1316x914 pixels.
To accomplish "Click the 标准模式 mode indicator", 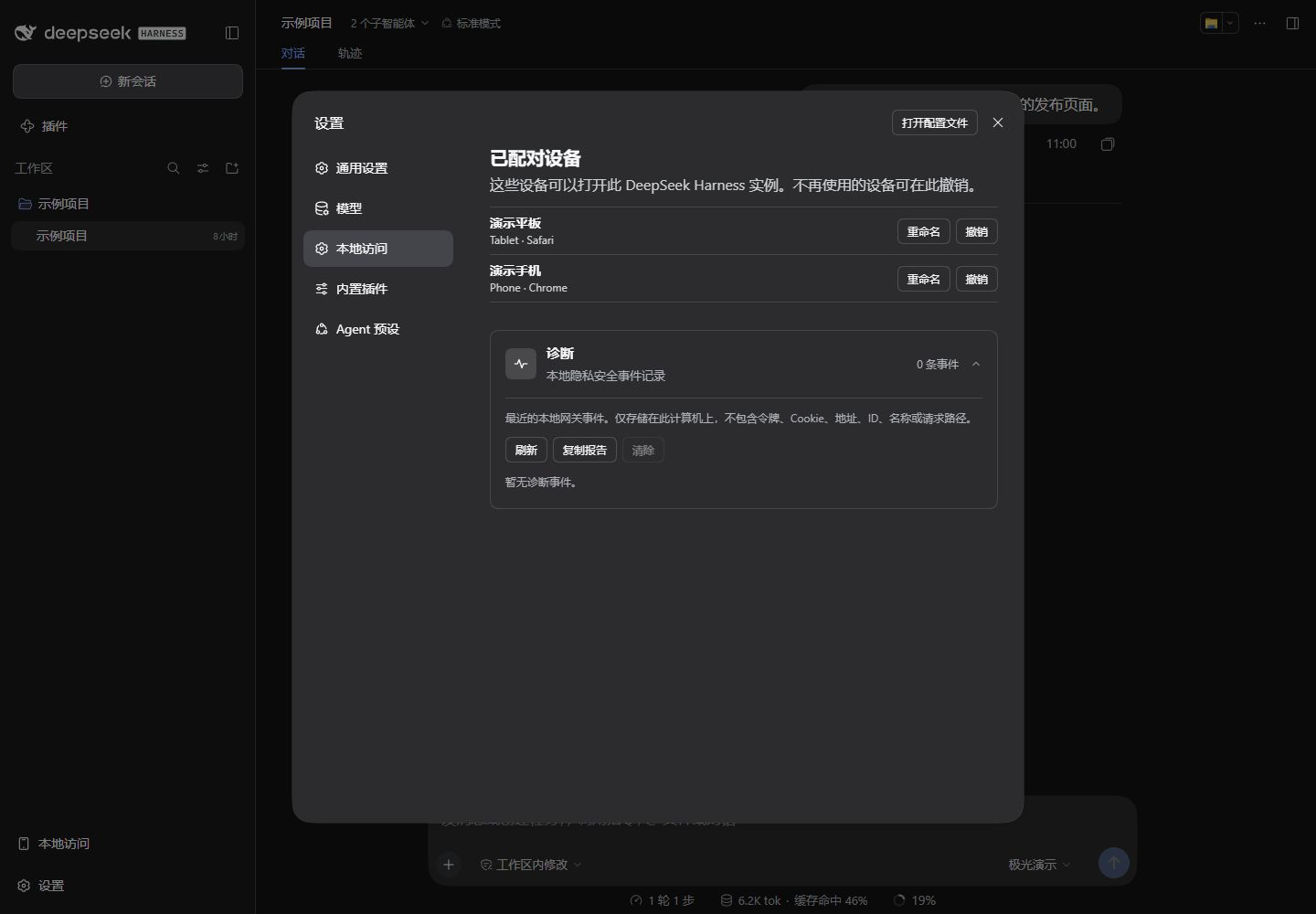I will (472, 24).
